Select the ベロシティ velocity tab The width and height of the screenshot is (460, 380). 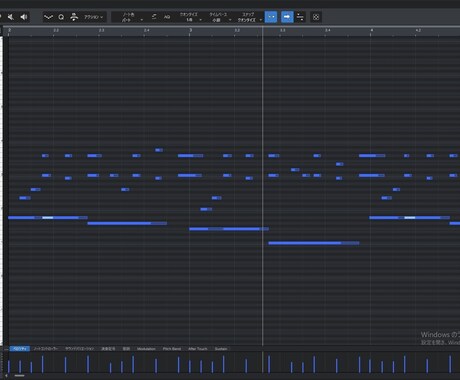[x=20, y=349]
